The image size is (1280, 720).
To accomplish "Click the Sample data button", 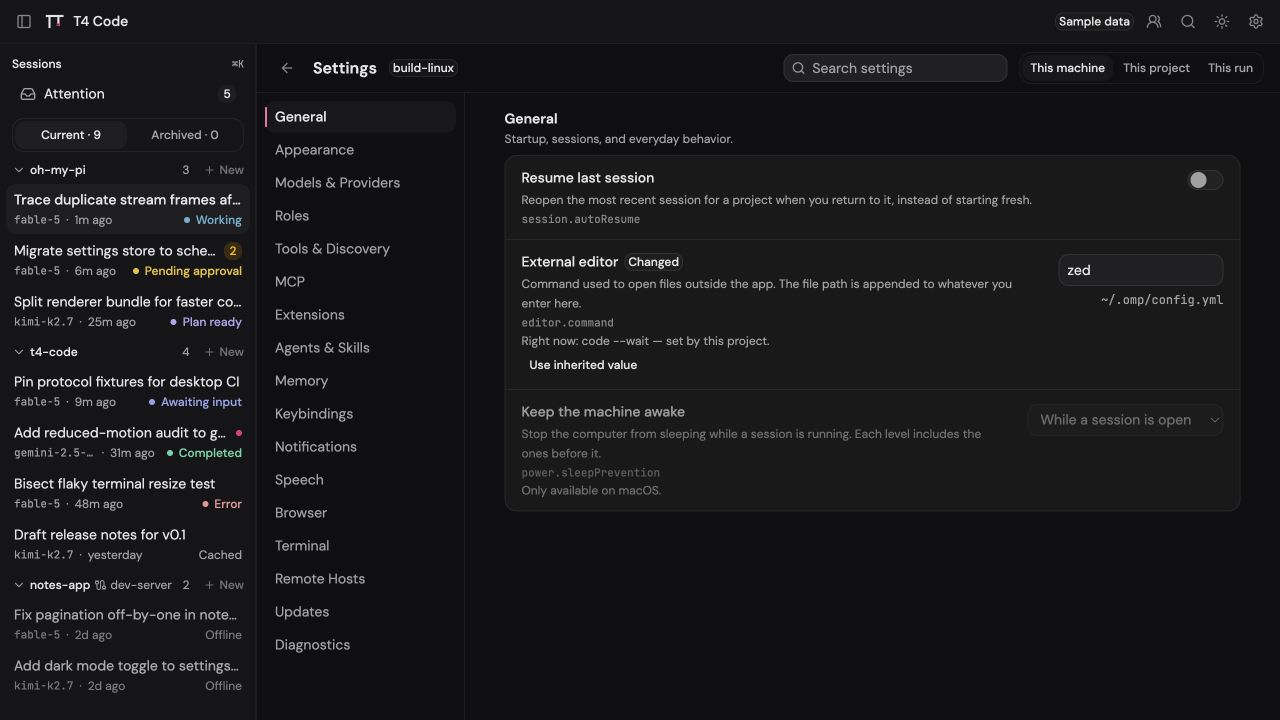I will point(1094,21).
